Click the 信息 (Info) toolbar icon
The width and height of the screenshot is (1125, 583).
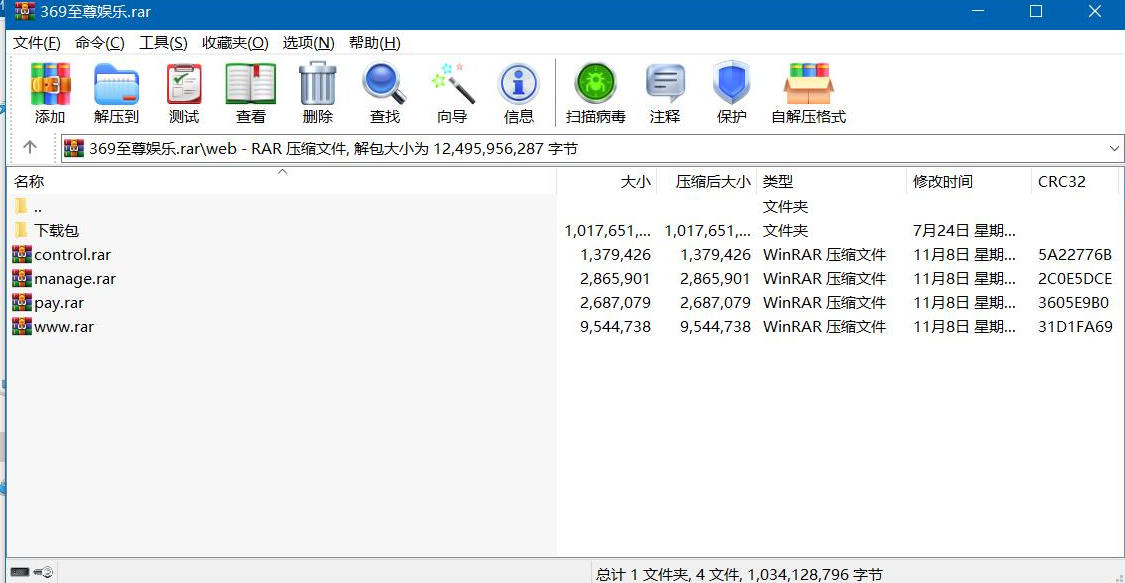pyautogui.click(x=518, y=92)
